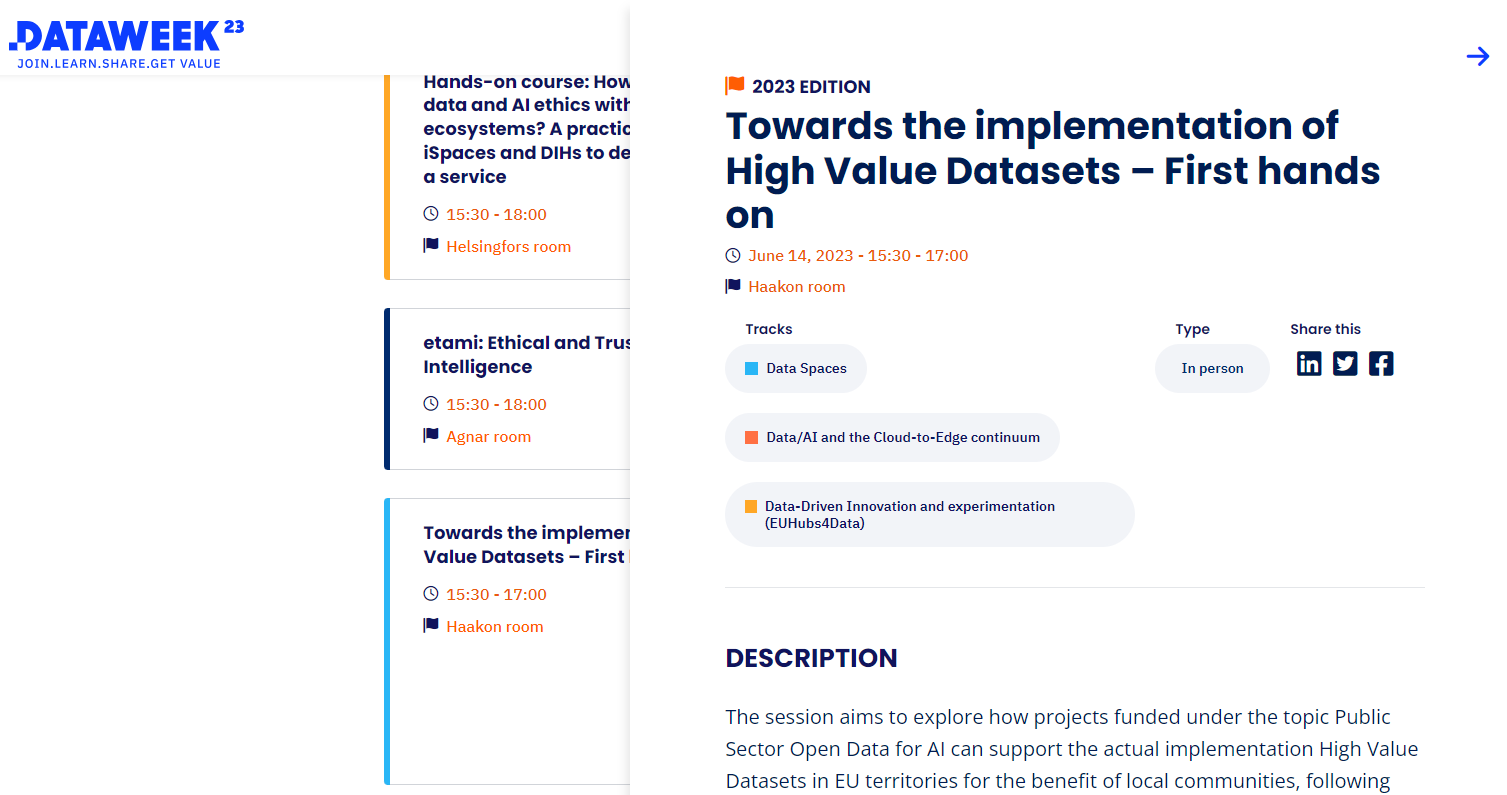Select the Data Spaces track tag
Viewport: 1507px width, 795px height.
click(796, 368)
